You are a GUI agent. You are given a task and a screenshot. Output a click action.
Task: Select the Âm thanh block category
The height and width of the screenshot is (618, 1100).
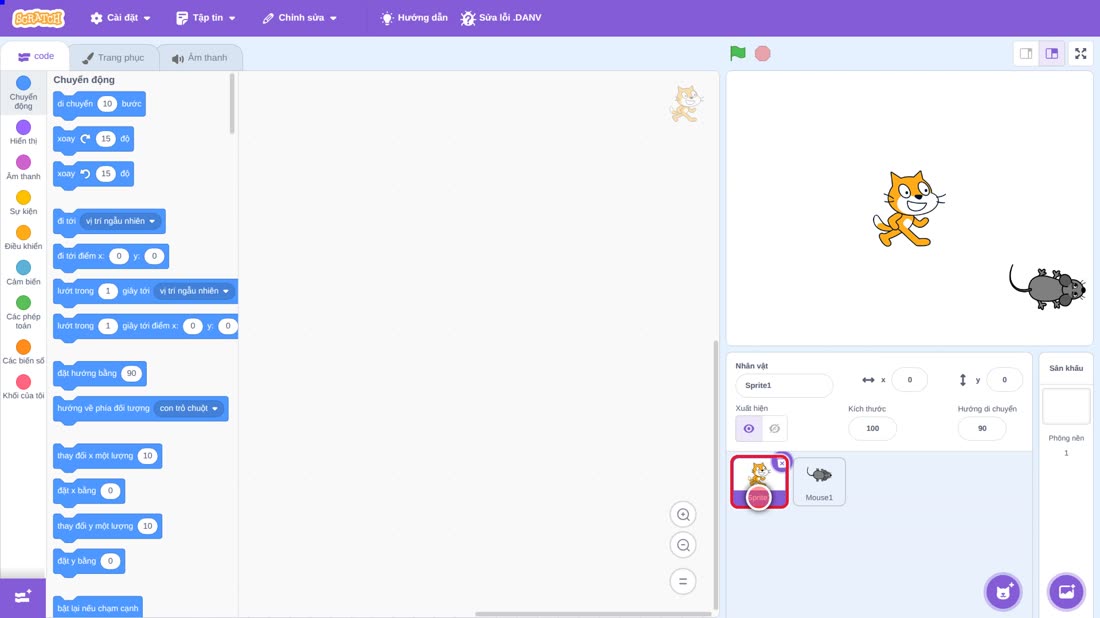click(23, 168)
